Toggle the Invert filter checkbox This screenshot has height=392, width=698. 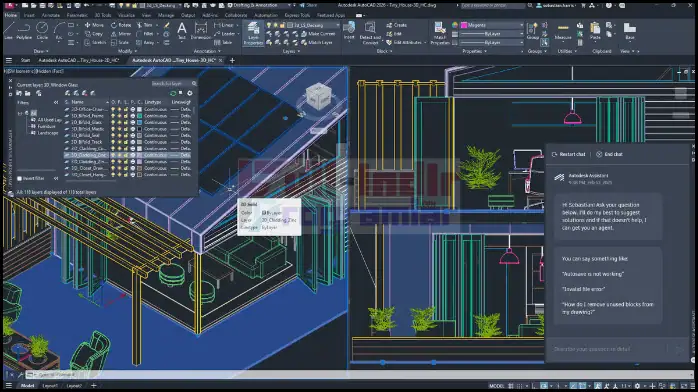pyautogui.click(x=19, y=178)
